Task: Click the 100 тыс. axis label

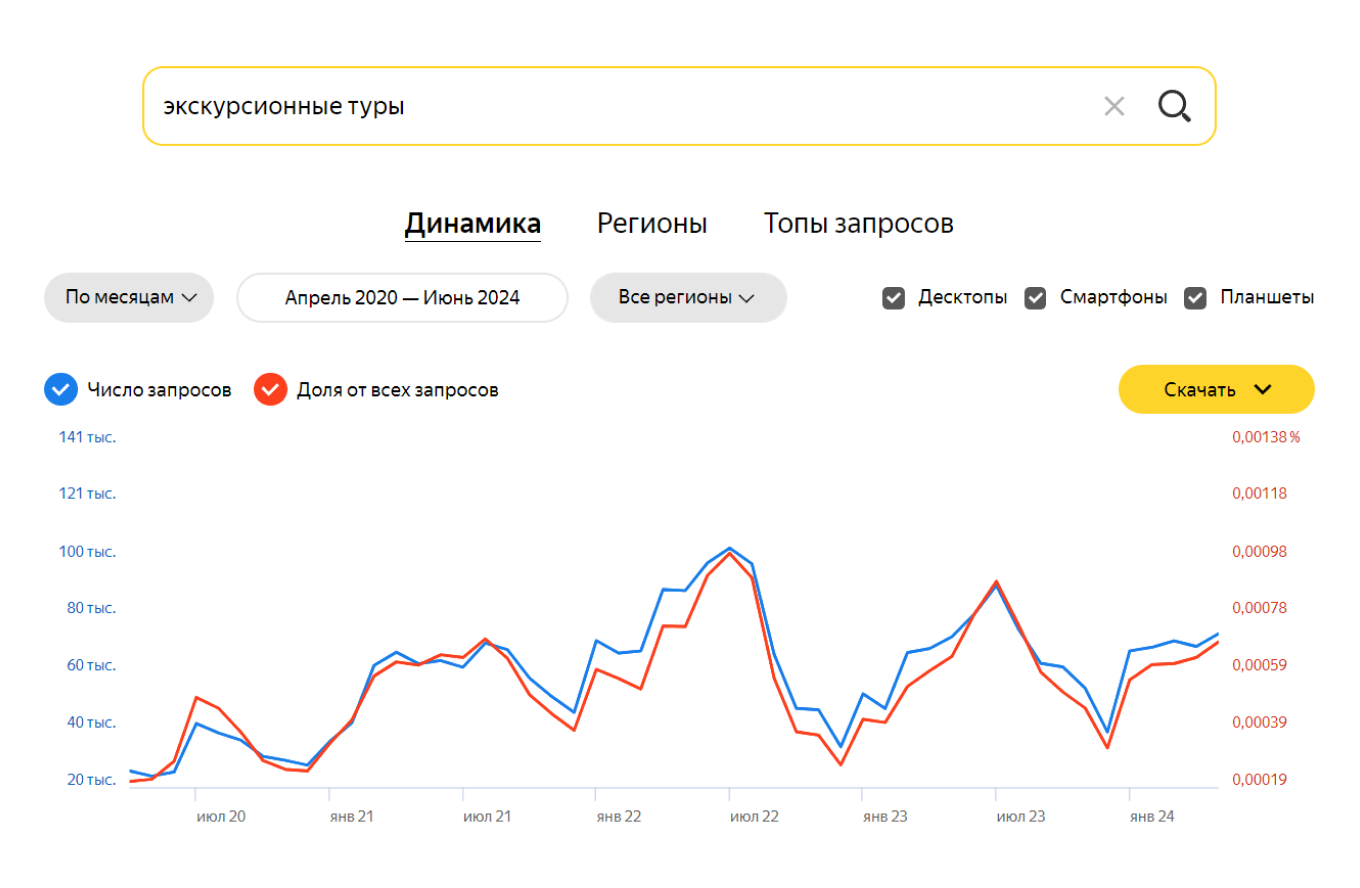Action: (89, 552)
